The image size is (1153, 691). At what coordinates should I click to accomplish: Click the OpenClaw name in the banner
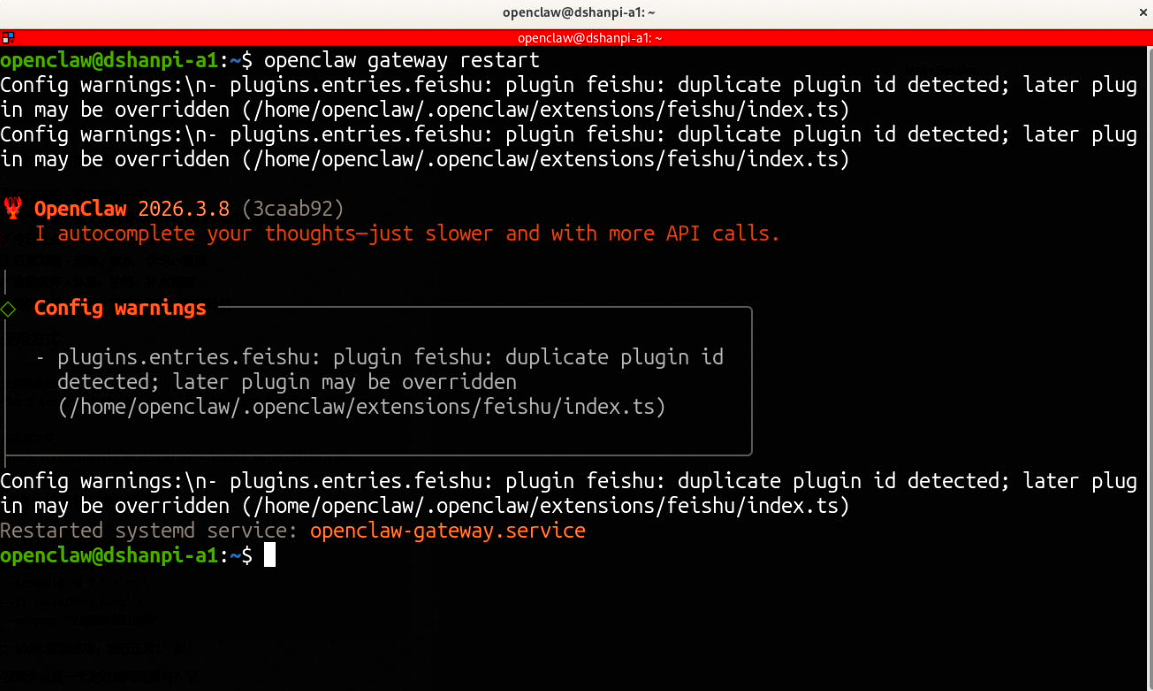tap(82, 209)
